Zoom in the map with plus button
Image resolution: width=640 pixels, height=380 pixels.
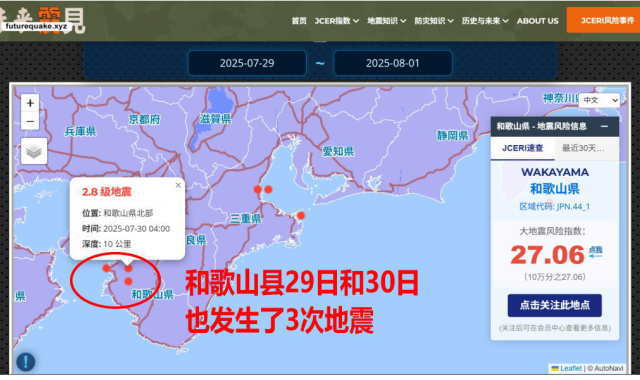[30, 103]
